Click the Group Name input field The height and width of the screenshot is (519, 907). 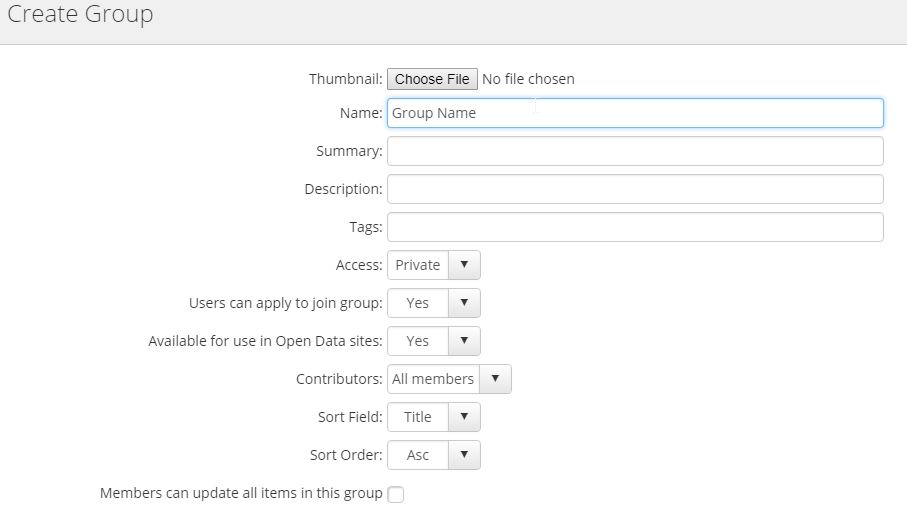635,113
